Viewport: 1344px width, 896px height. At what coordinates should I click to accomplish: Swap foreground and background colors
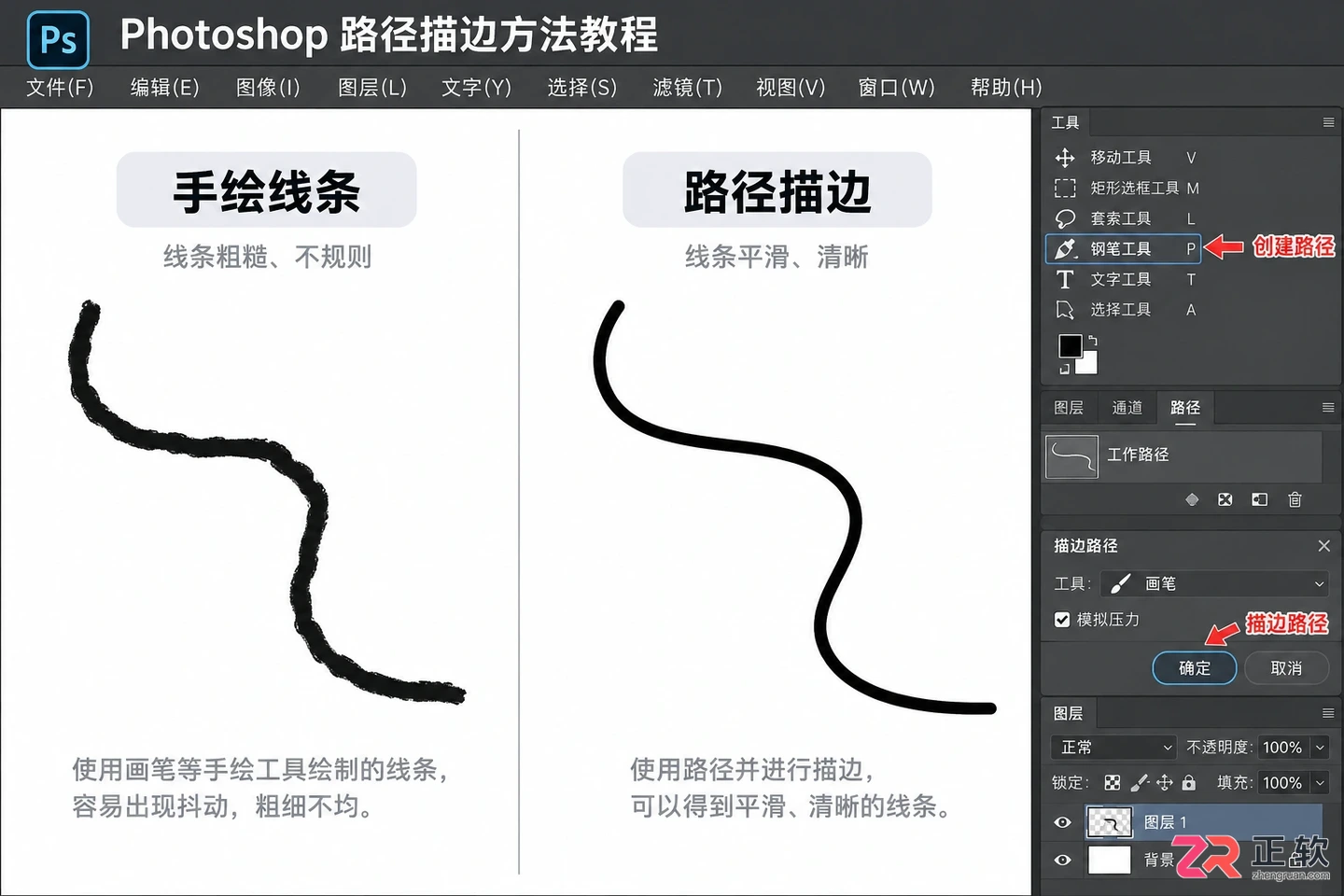point(1093,341)
